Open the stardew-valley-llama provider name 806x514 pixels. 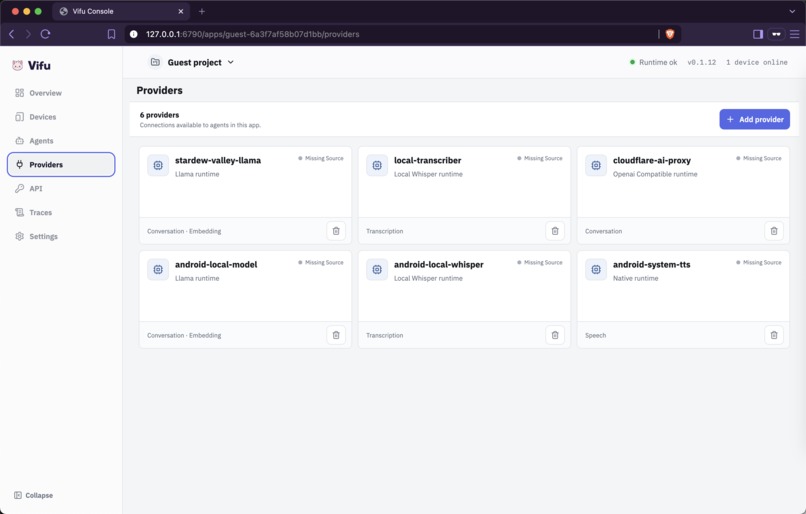pyautogui.click(x=218, y=160)
